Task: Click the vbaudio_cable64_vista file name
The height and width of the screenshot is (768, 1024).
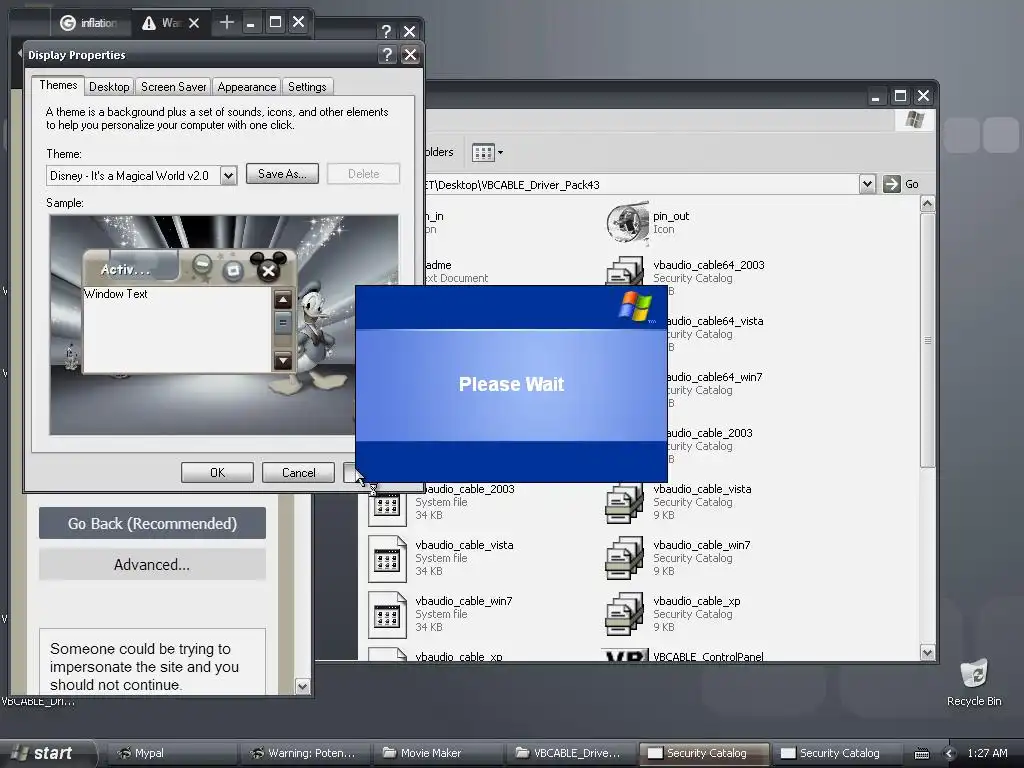Action: [714, 321]
